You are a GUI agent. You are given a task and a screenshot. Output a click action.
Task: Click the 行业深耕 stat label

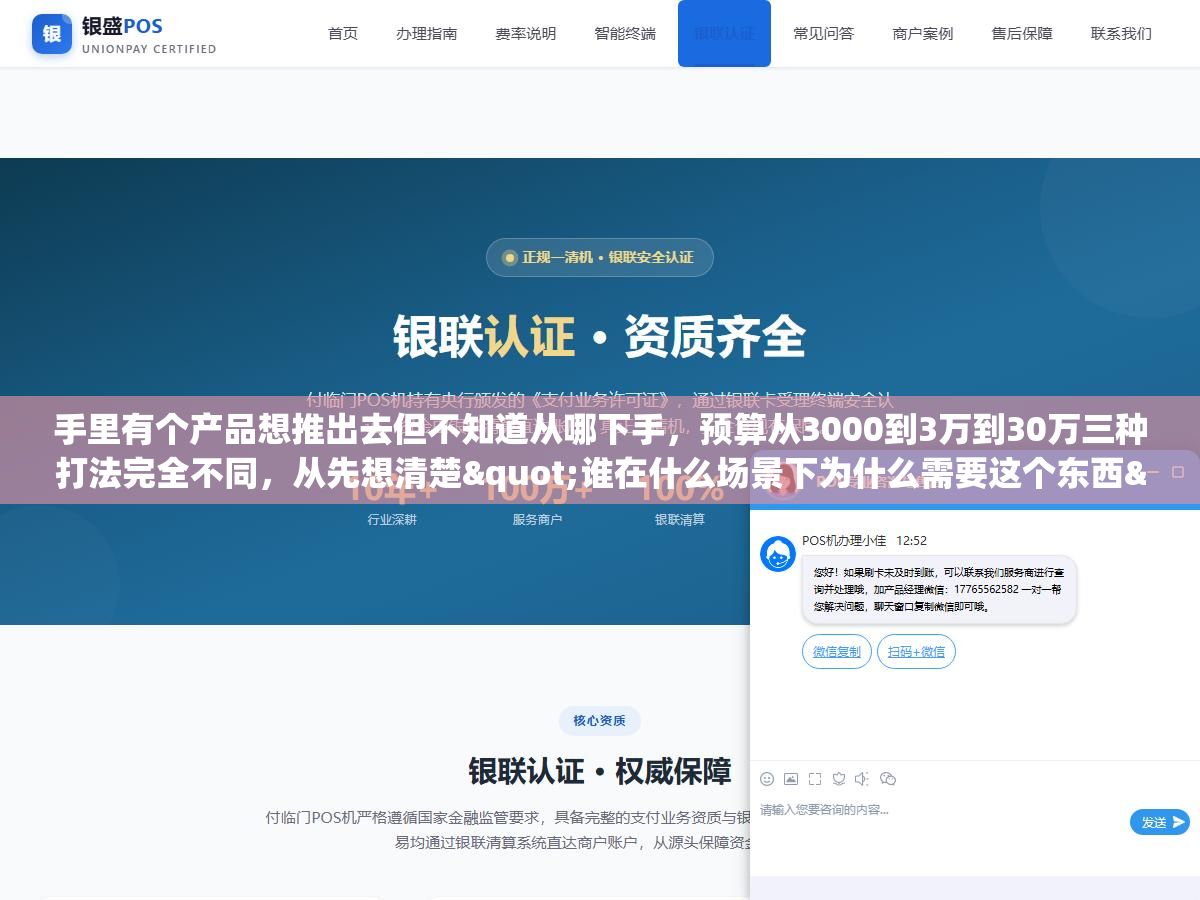(x=392, y=519)
